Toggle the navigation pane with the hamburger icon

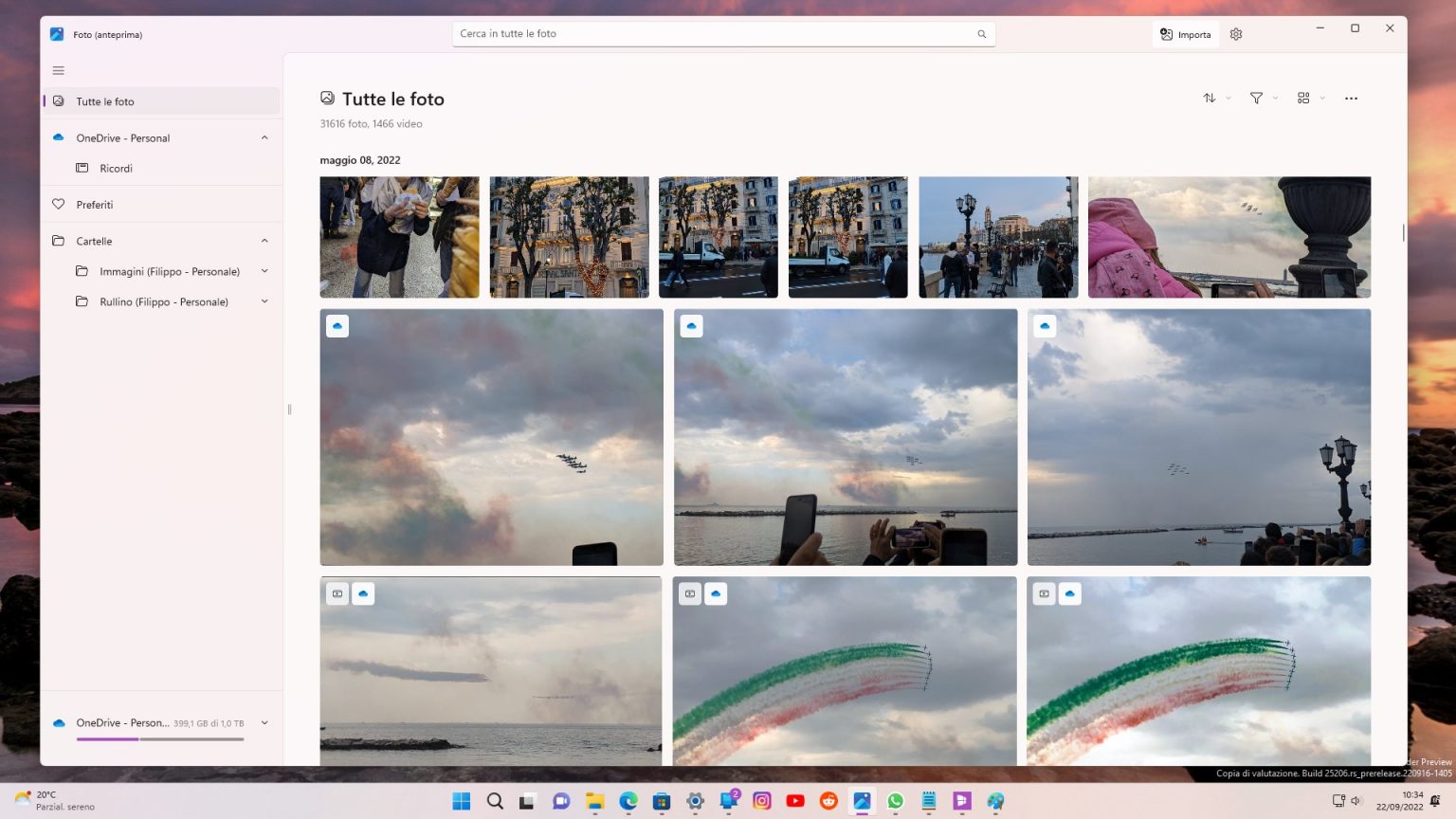point(58,69)
